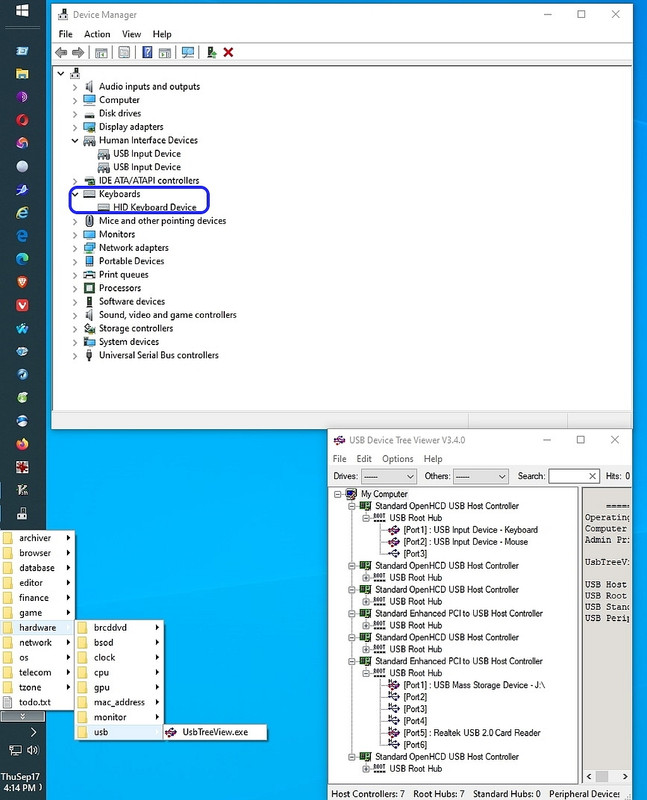Screen dimensions: 647x800
Task: Open the monitor subfolder in hardware menu
Action: (x=119, y=717)
